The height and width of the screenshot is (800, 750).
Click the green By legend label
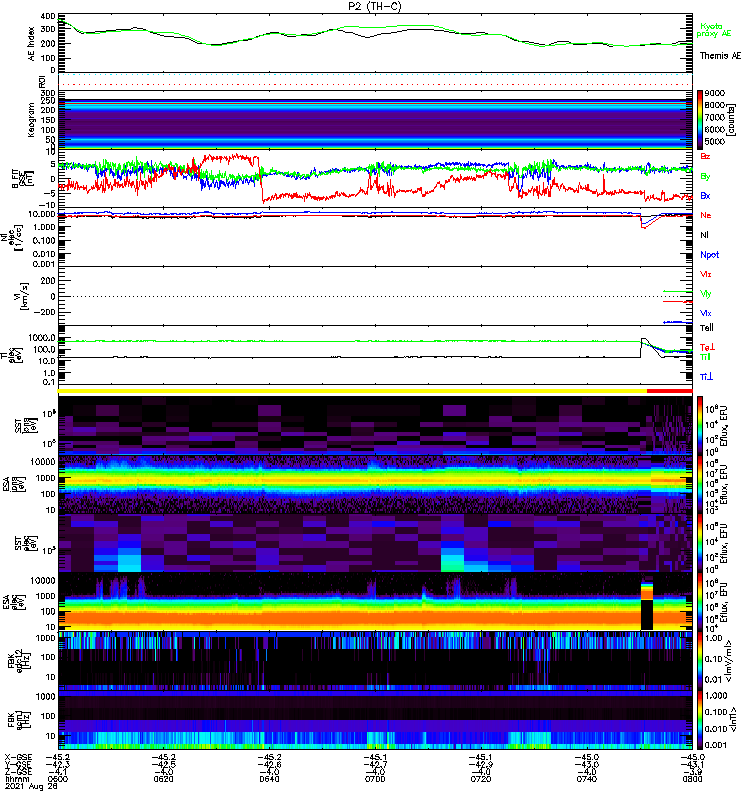point(705,177)
